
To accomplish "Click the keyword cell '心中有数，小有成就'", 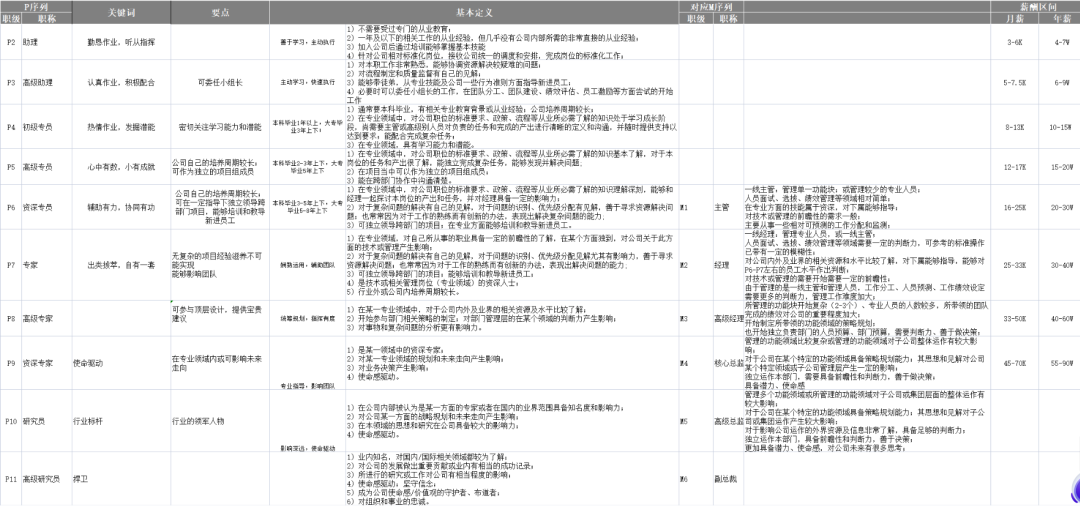I will coord(121,167).
